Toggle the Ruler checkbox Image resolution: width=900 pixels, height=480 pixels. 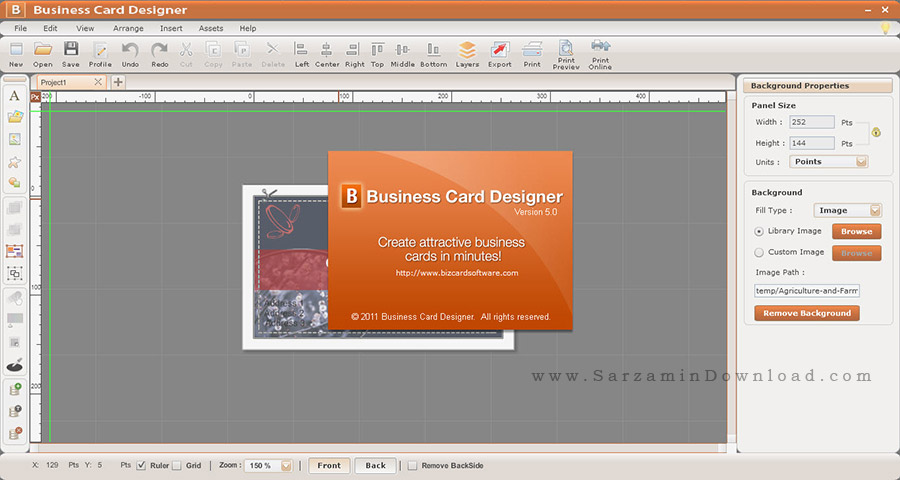pos(142,465)
